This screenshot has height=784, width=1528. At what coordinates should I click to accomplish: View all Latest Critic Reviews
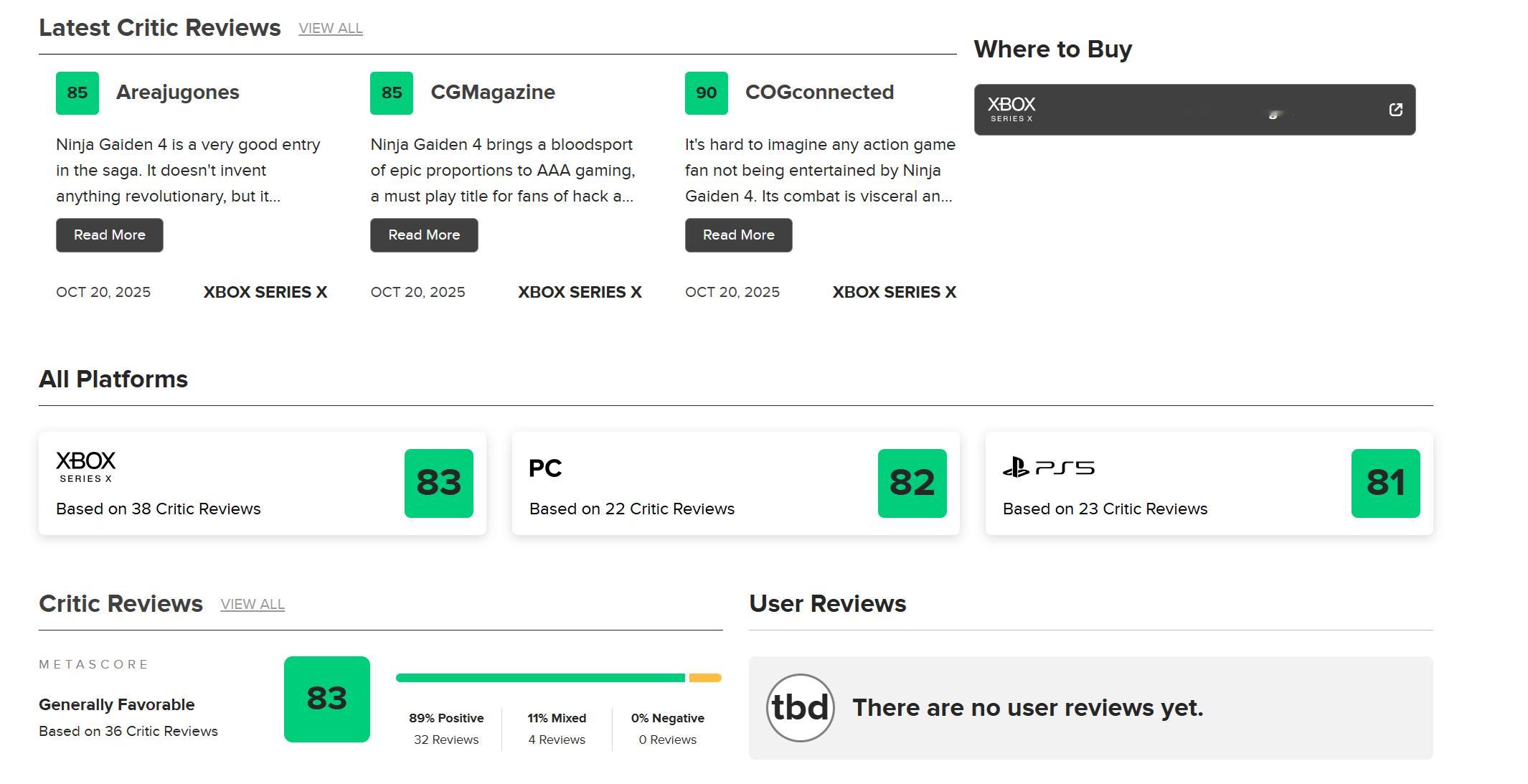pos(331,29)
